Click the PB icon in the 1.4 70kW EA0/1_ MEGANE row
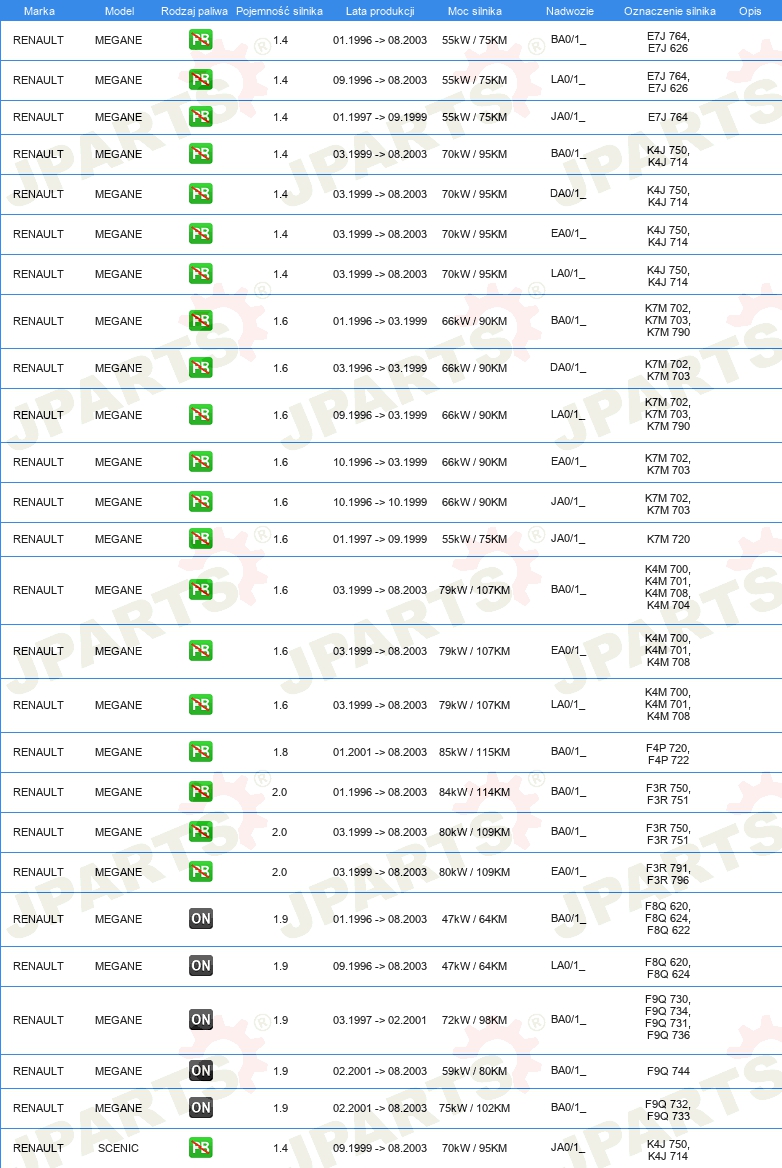The image size is (782, 1168). click(x=200, y=234)
